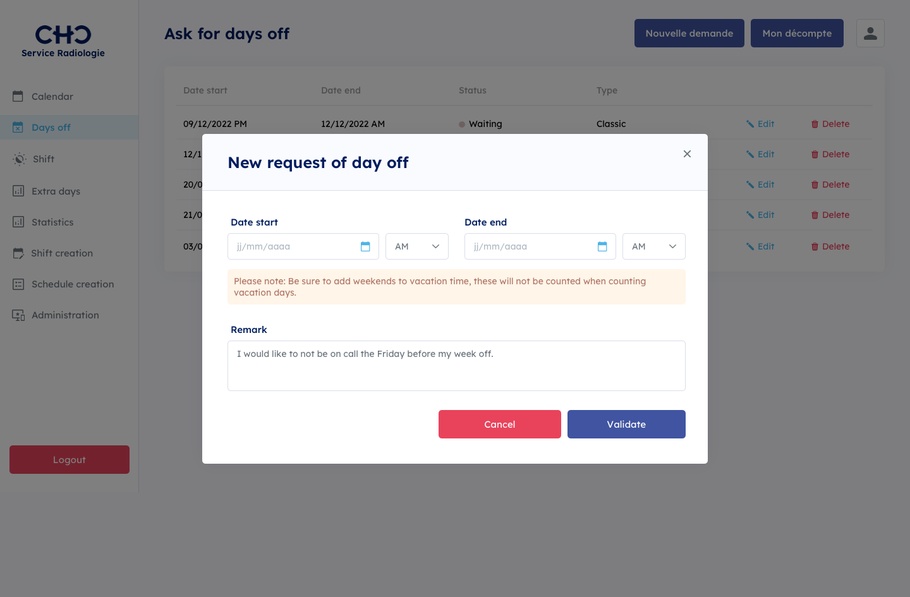Expand the Date end AM/PM dropdown
This screenshot has height=597, width=910.
point(654,247)
